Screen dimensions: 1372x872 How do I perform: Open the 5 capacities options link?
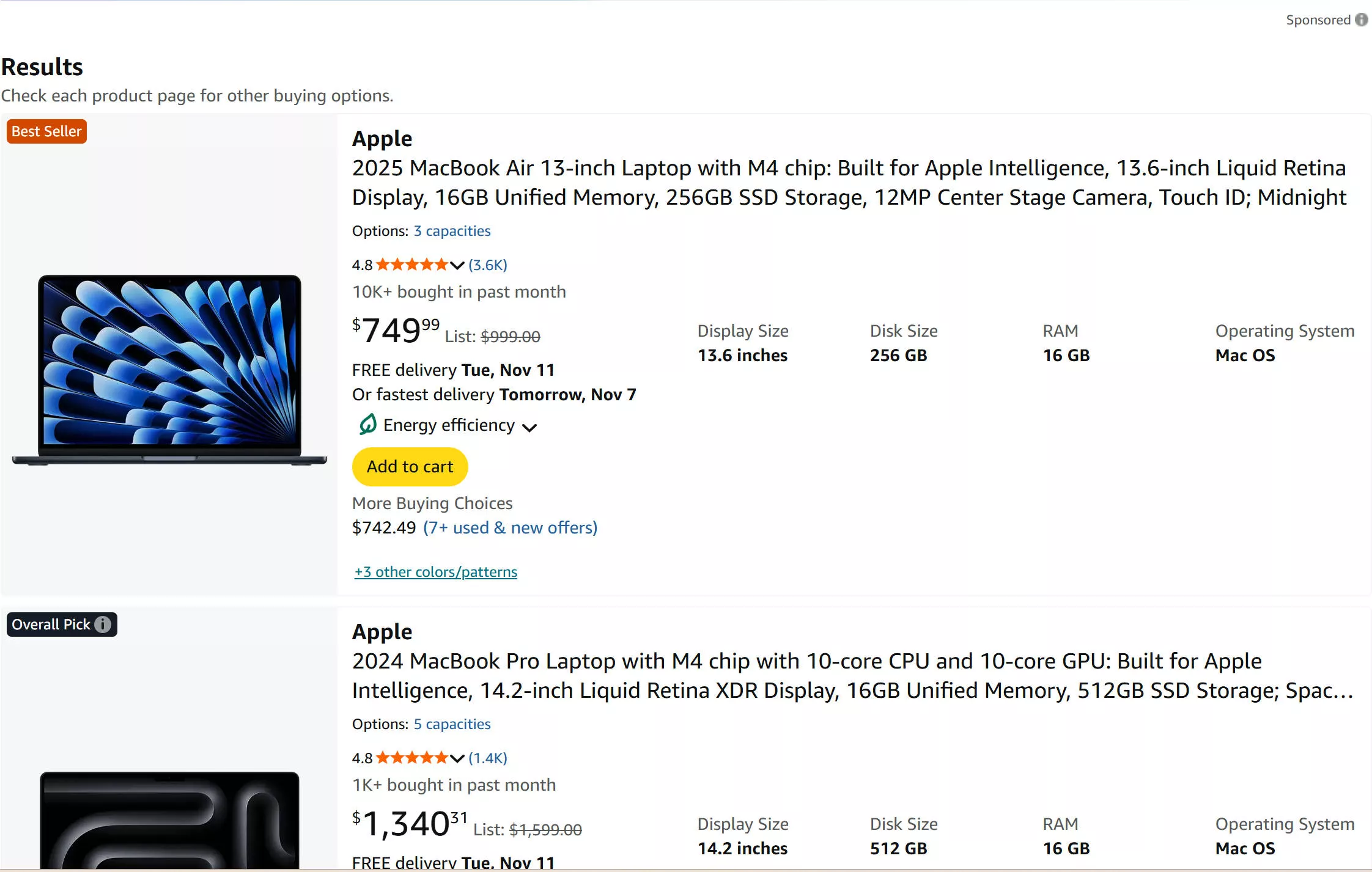pos(451,724)
